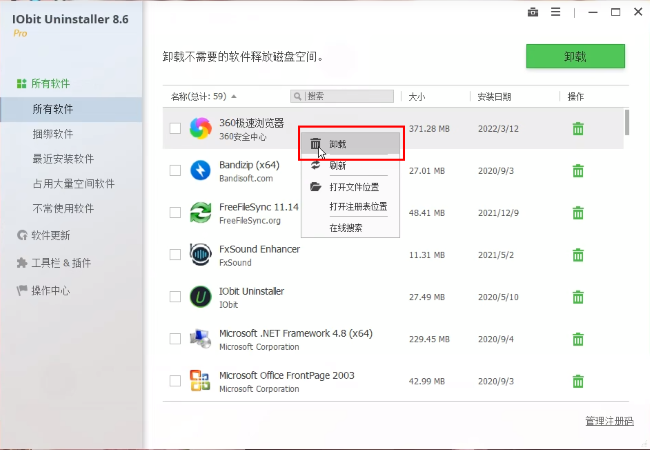650x450 pixels.
Task: Click the open folder icon in context menu
Action: click(315, 186)
